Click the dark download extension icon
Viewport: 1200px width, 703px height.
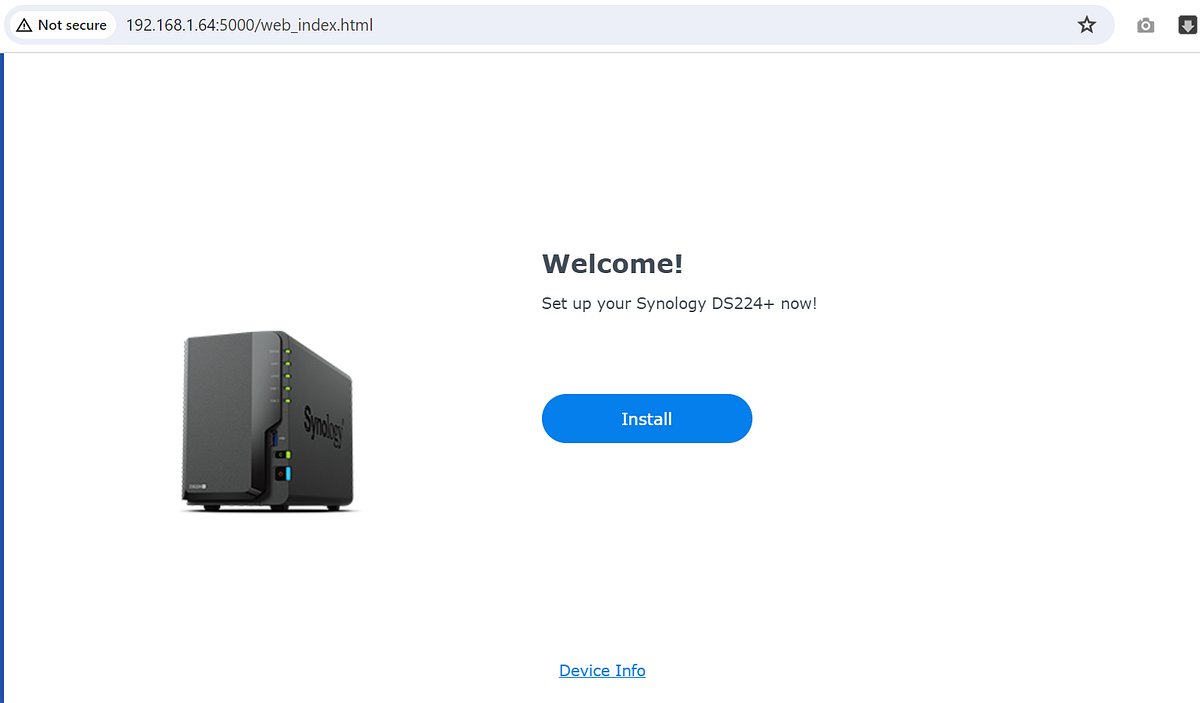click(1186, 25)
